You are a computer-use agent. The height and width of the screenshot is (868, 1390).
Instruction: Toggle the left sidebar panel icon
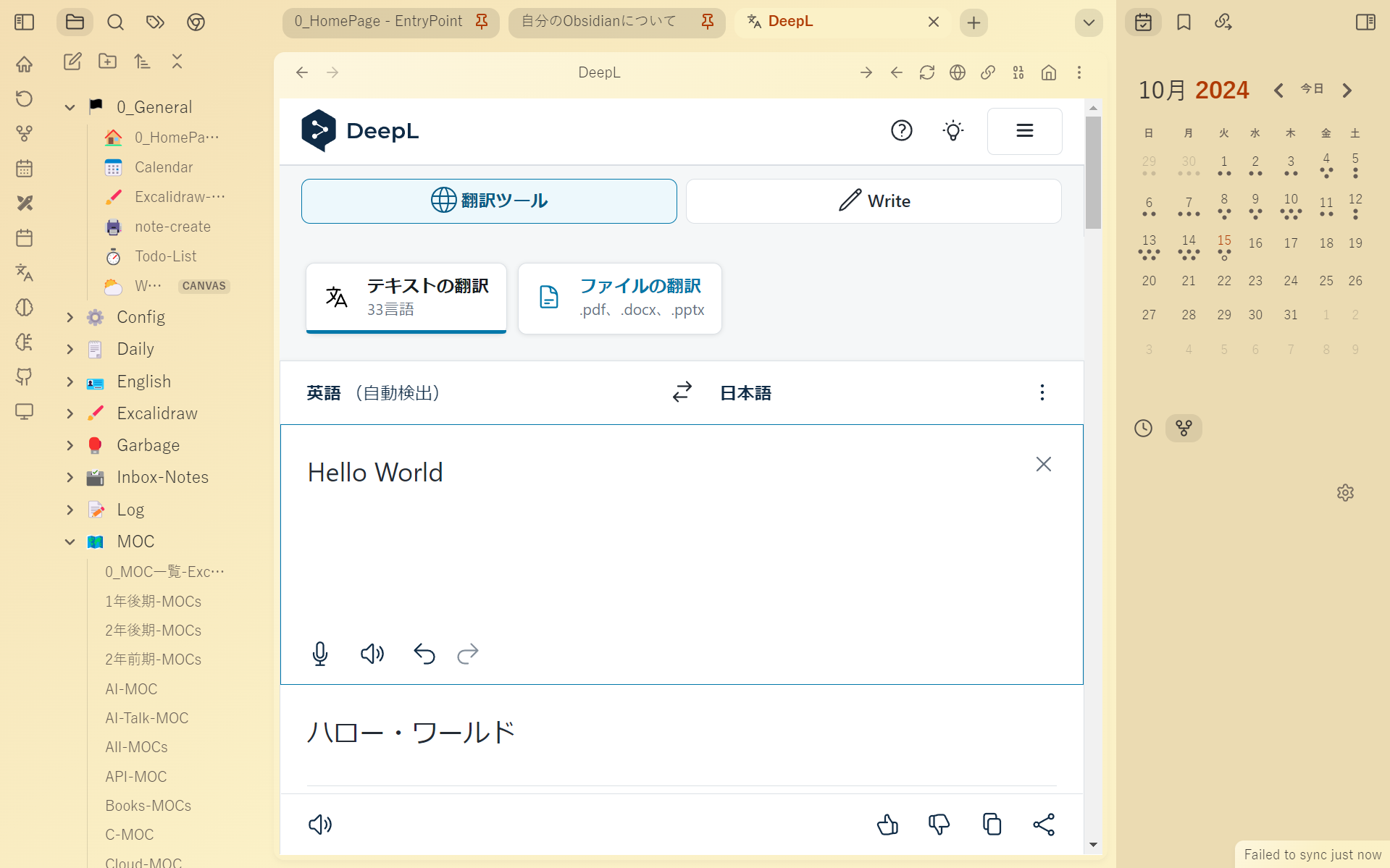pyautogui.click(x=24, y=22)
